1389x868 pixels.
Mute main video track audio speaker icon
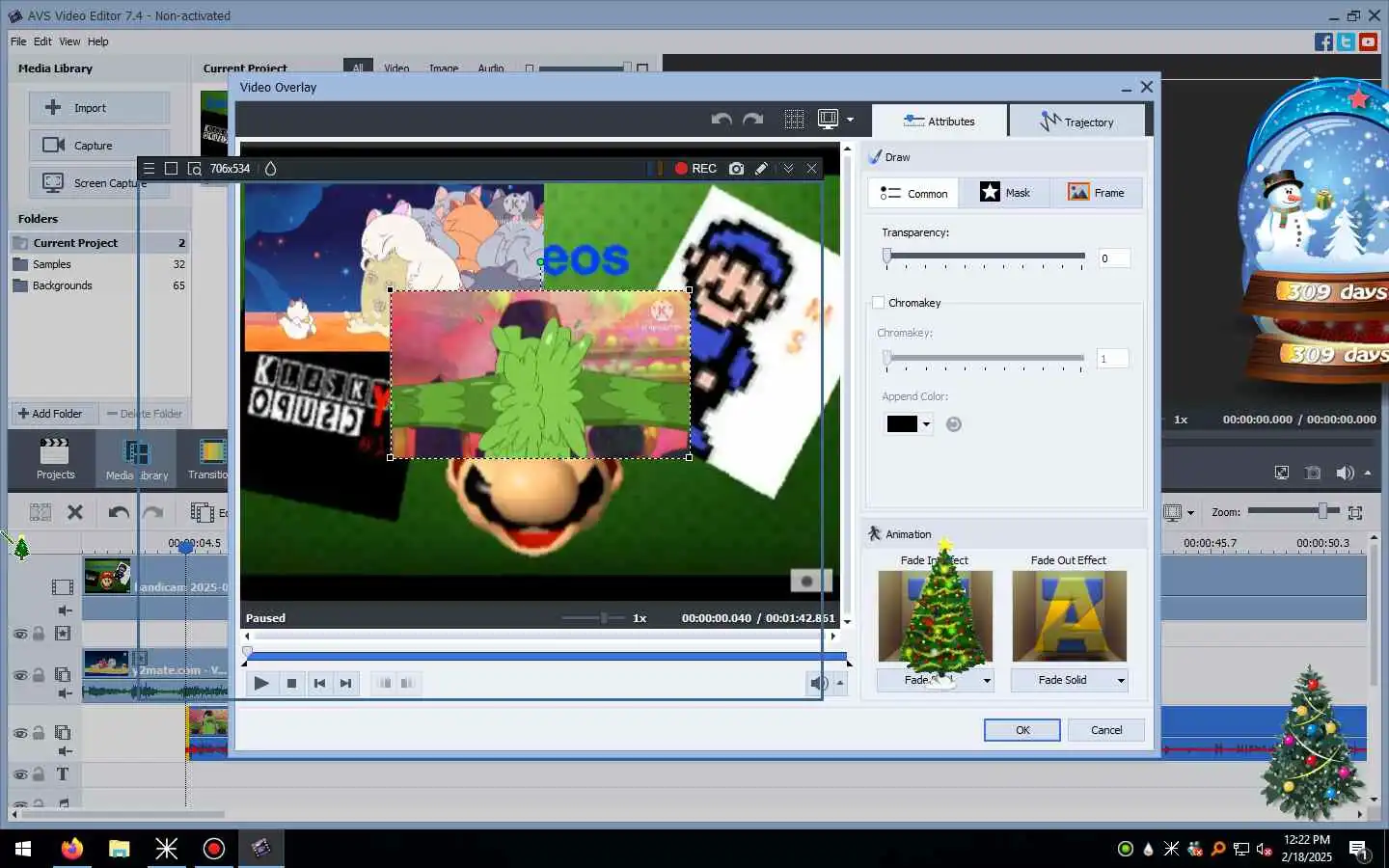(x=64, y=610)
